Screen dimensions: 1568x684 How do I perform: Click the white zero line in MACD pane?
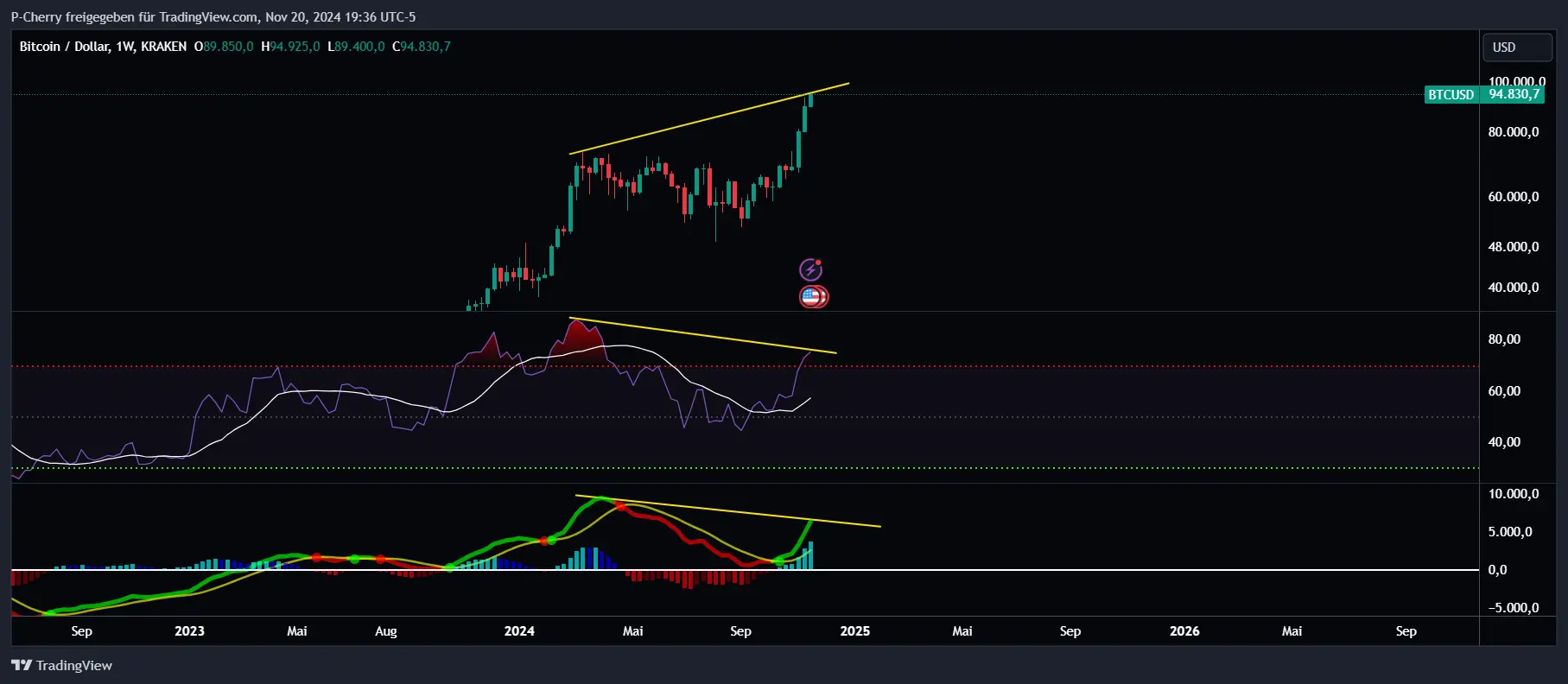pyautogui.click(x=745, y=570)
